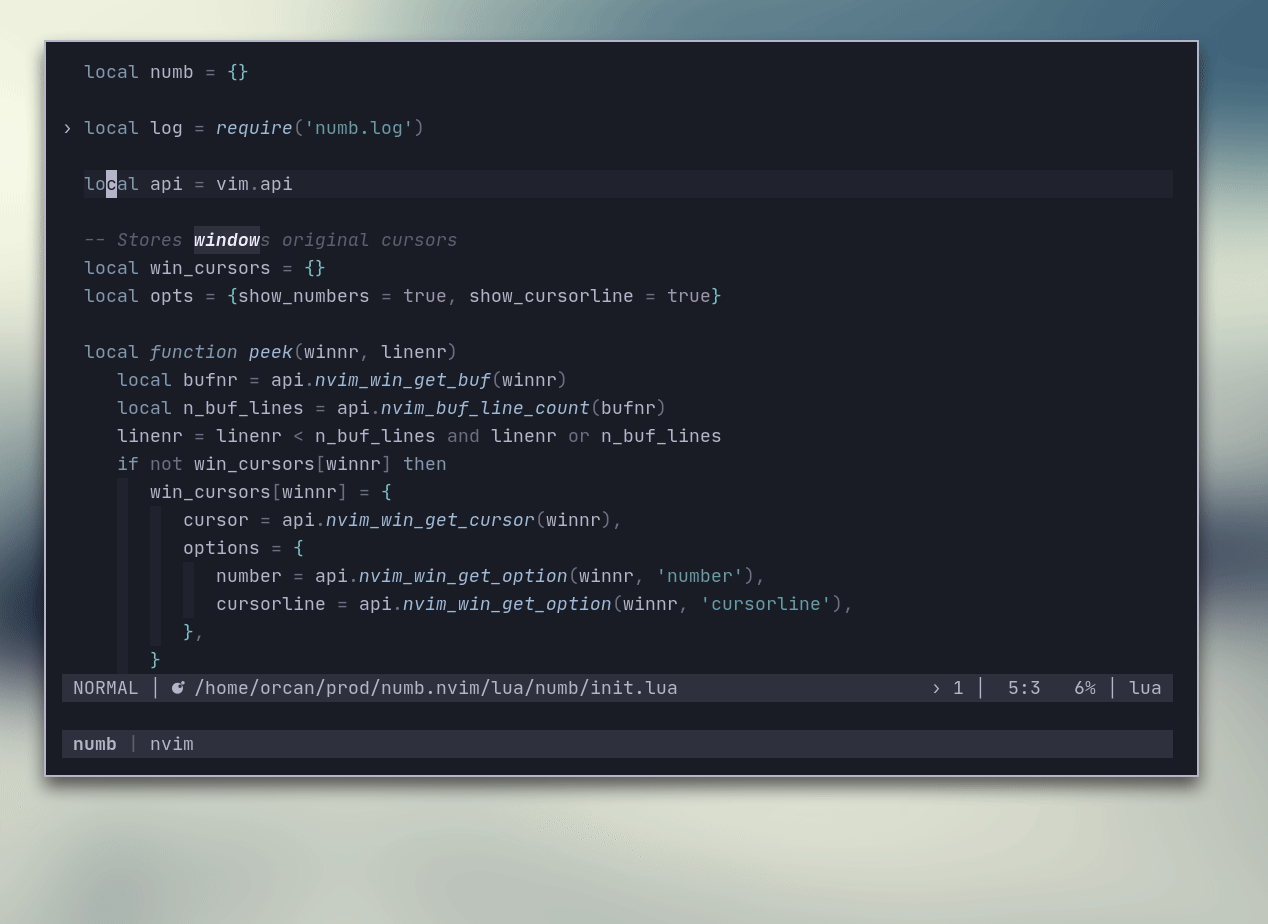This screenshot has height=924, width=1268.
Task: Click the cursor position 5:3 in statusline
Action: [1024, 688]
